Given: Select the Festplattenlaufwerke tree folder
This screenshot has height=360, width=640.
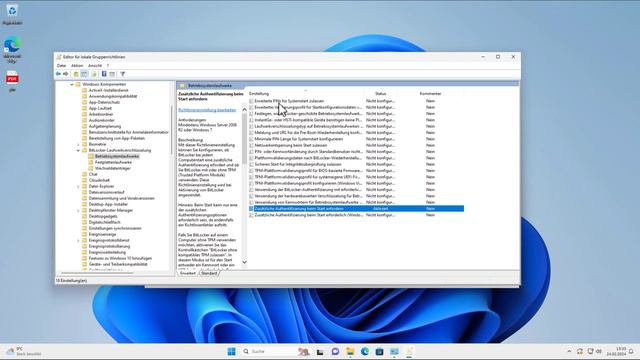Looking at the screenshot, I should [110, 162].
